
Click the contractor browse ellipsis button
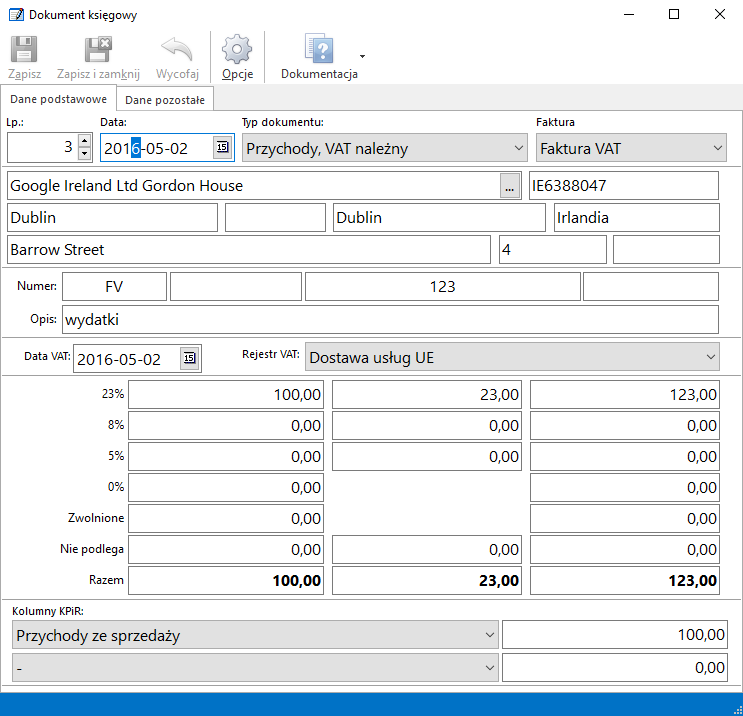509,186
